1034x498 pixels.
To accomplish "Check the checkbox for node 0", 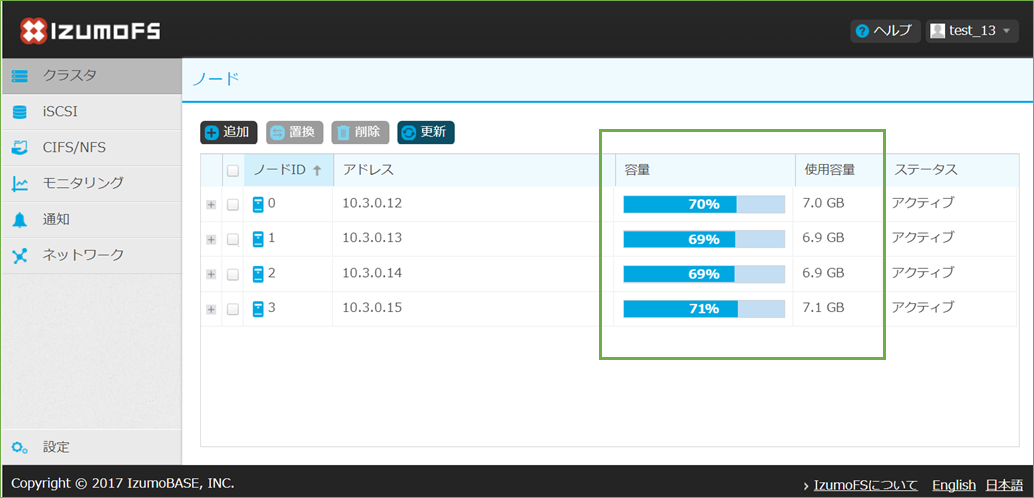I will [x=233, y=205].
